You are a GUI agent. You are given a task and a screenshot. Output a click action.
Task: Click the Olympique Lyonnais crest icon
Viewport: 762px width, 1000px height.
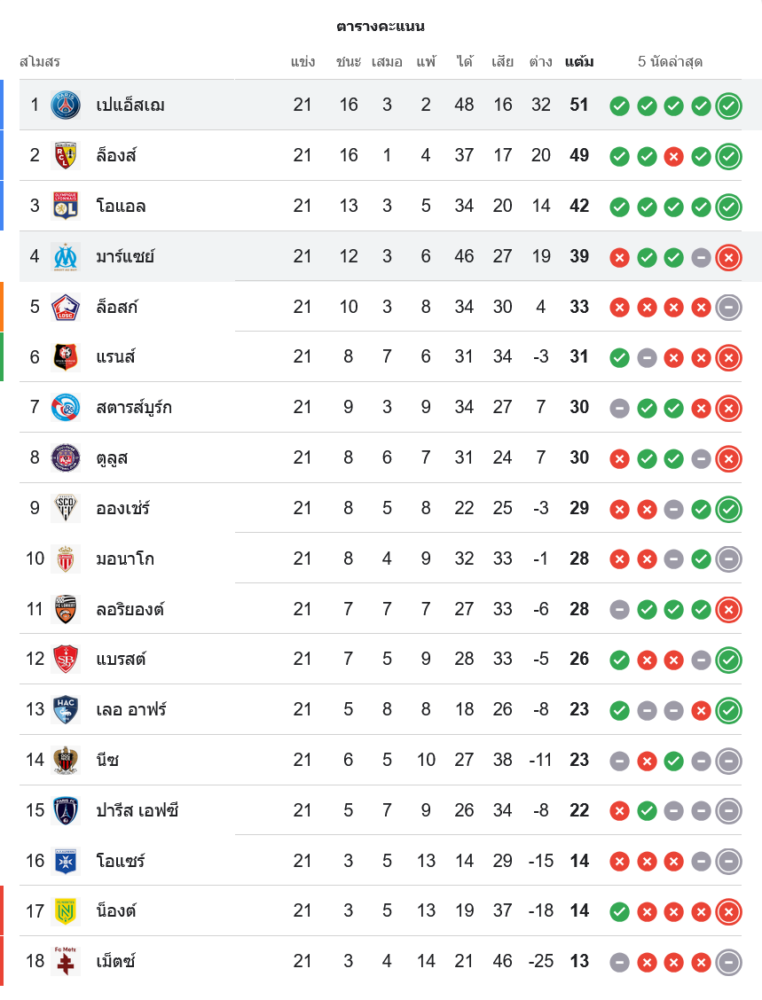(66, 206)
